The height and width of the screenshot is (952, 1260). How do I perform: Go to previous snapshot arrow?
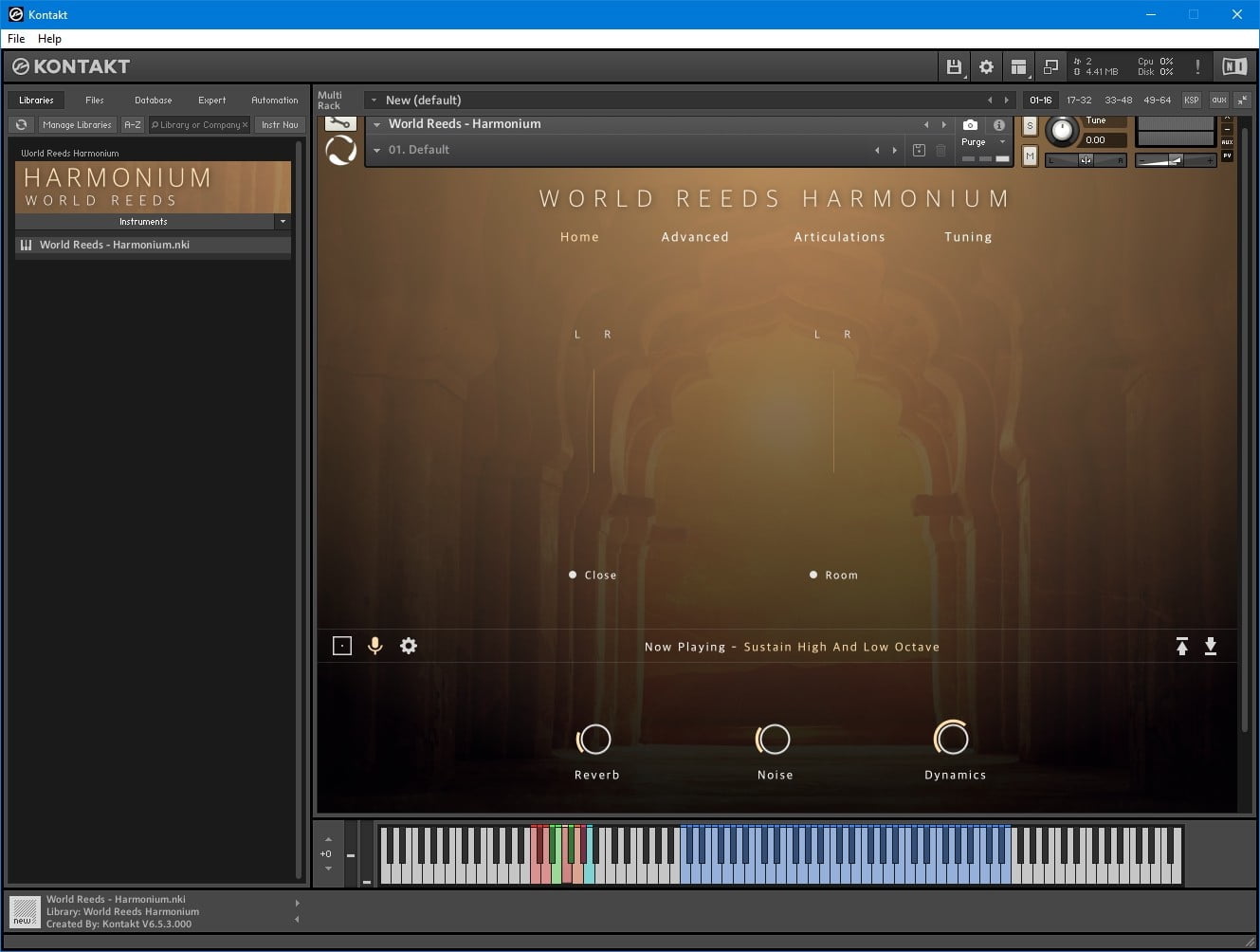click(x=877, y=150)
